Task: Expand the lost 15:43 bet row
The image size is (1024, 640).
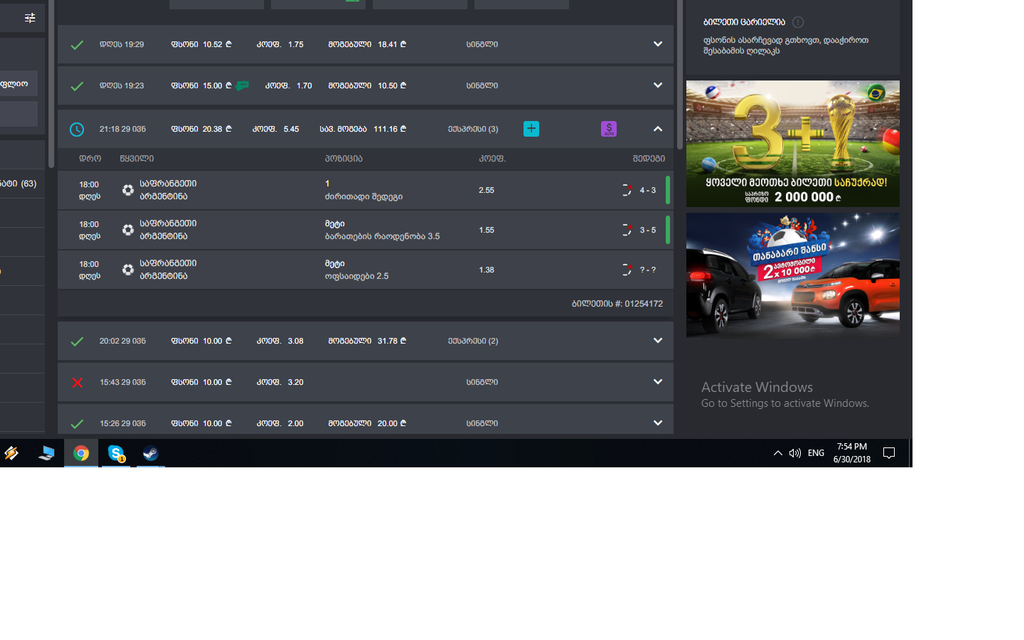Action: pos(658,381)
